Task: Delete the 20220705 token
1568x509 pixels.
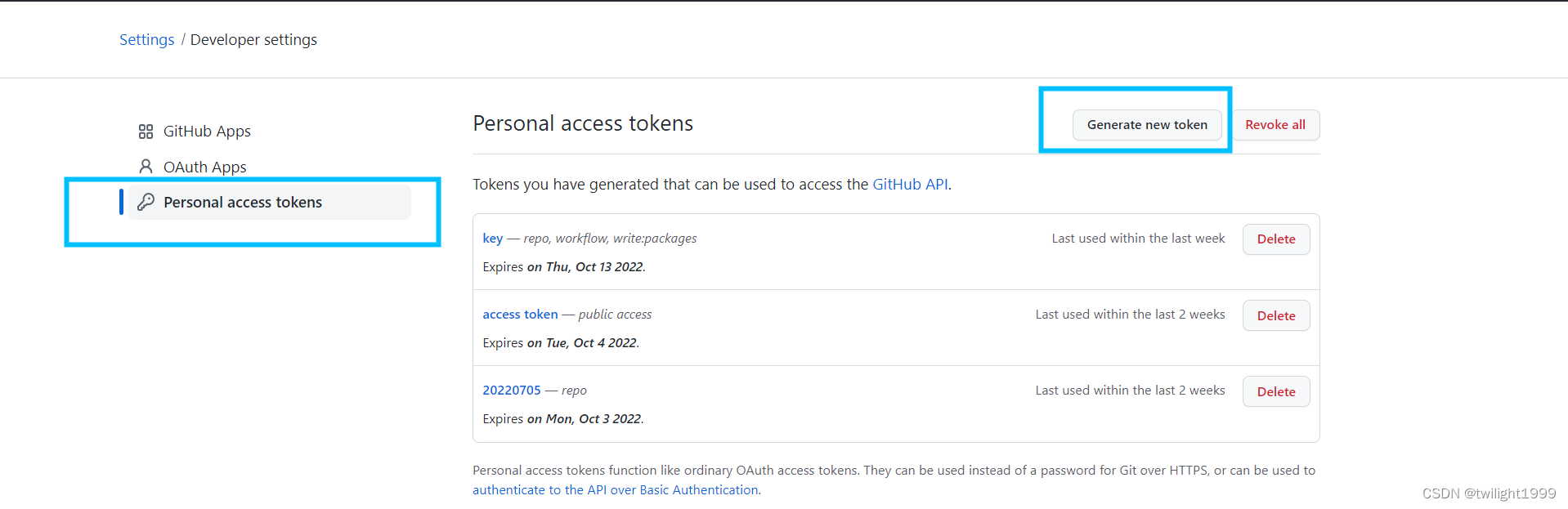Action: 1276,391
